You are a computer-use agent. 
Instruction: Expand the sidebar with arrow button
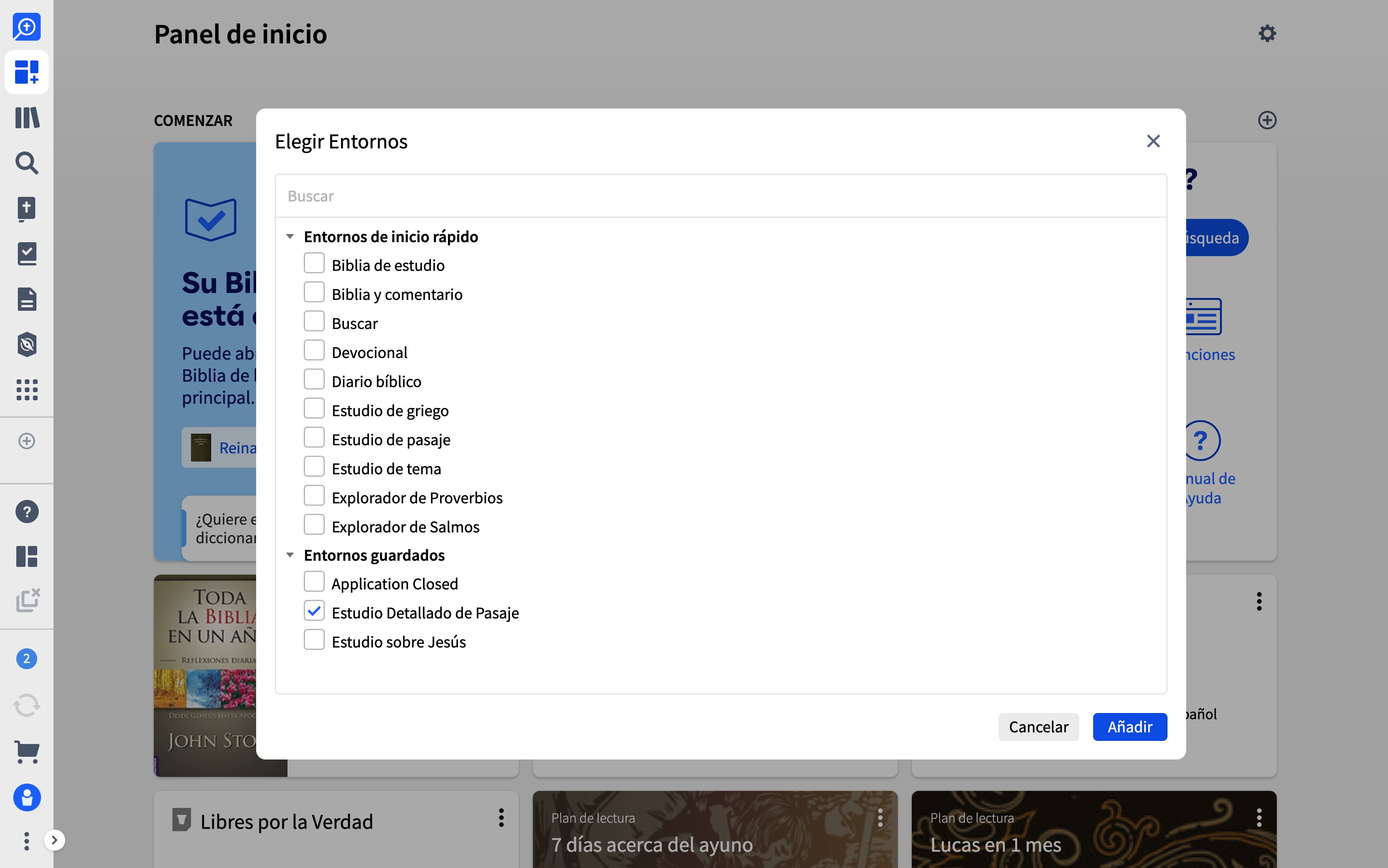tap(55, 840)
